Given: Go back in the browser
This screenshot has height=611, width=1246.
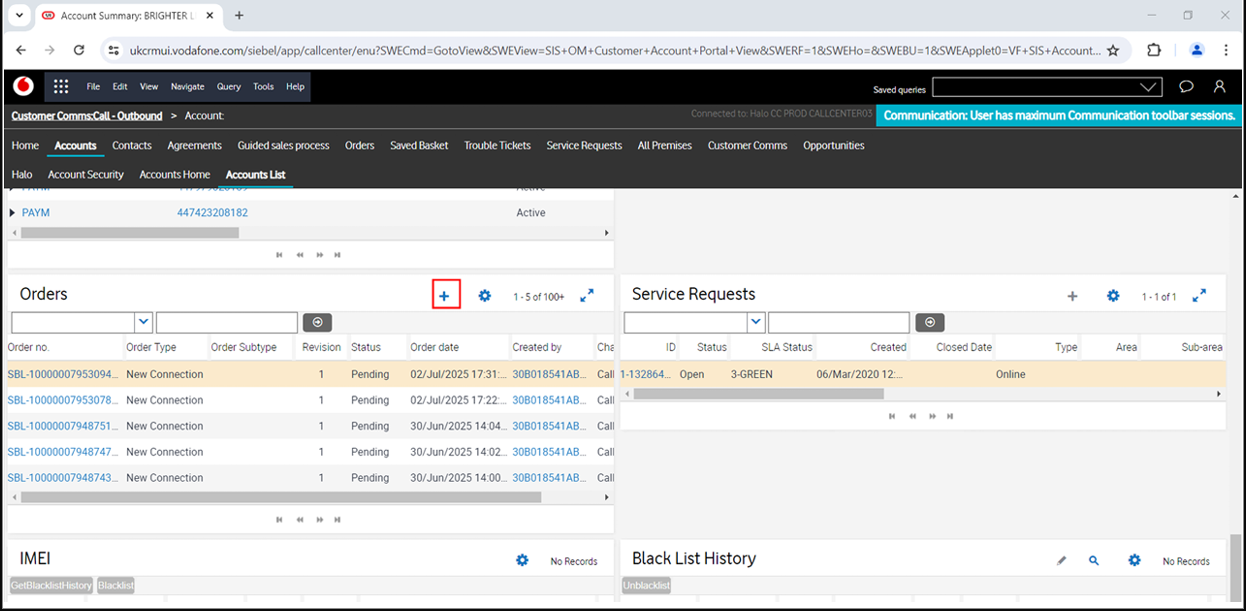Looking at the screenshot, I should pos(21,50).
